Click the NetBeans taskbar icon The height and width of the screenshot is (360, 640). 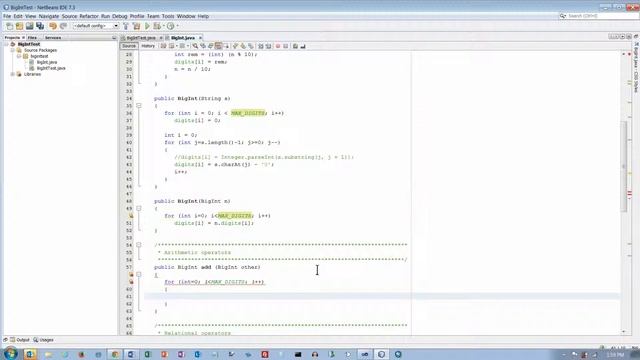[x=381, y=354]
